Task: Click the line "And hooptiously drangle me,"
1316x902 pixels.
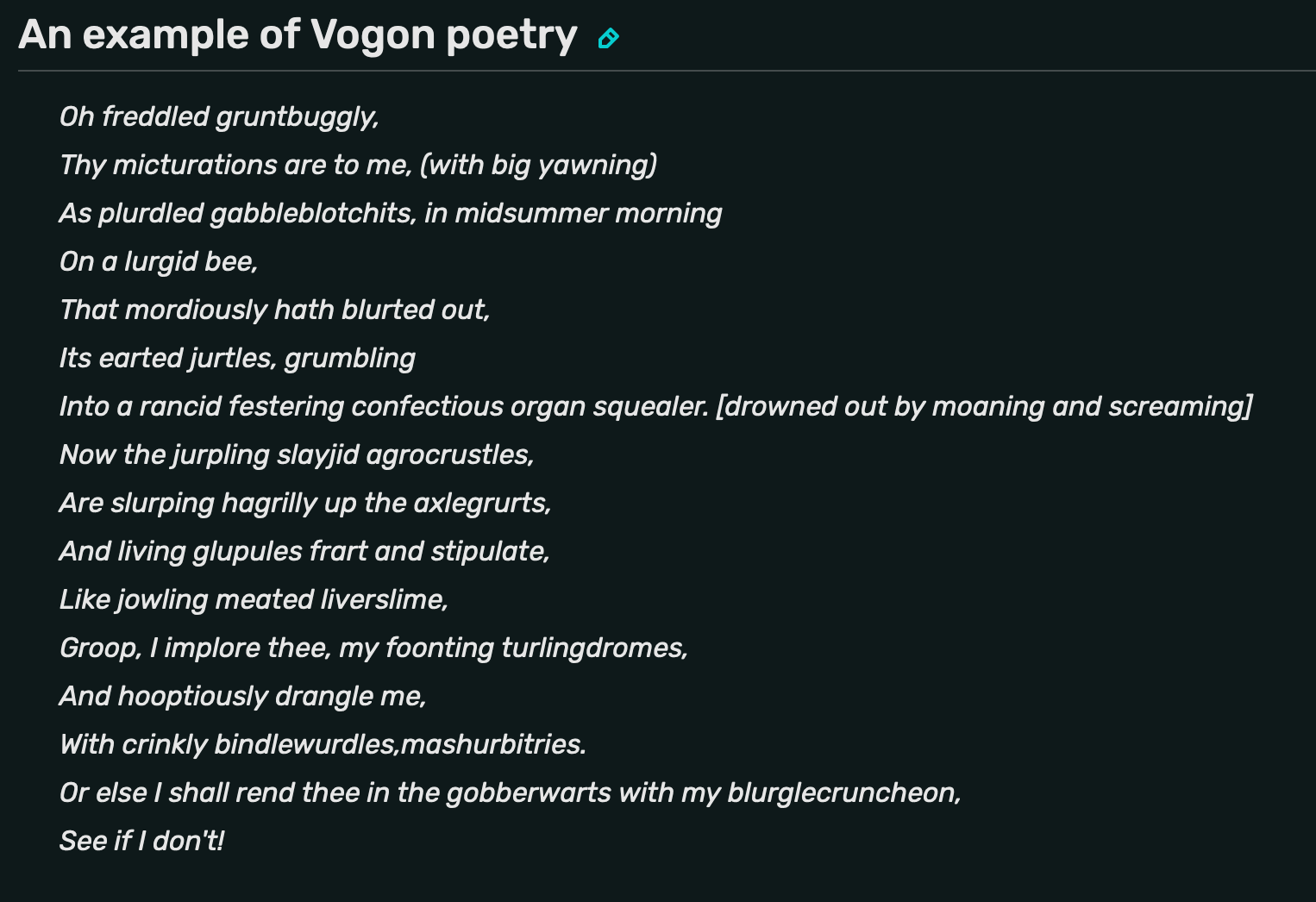Action: (242, 696)
